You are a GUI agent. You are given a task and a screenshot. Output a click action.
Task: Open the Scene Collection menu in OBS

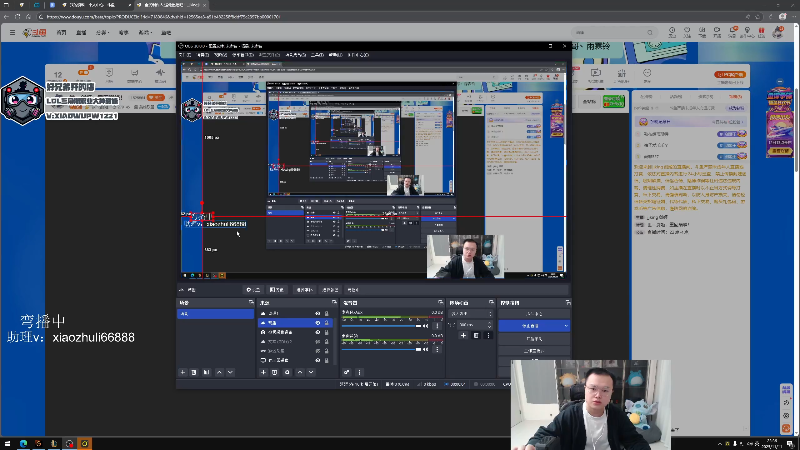[x=296, y=55]
